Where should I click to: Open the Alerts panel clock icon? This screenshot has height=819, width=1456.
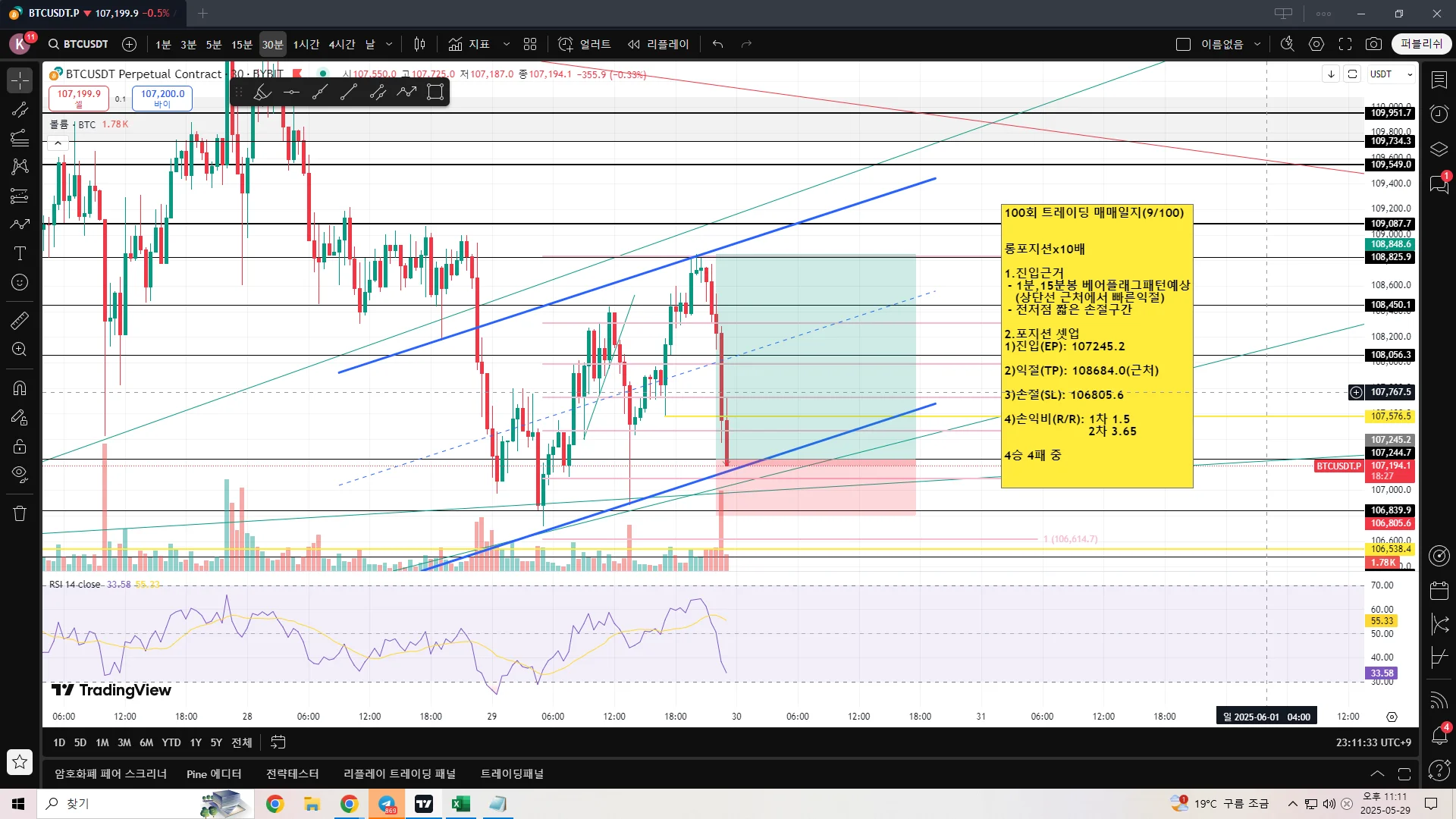pyautogui.click(x=1439, y=114)
